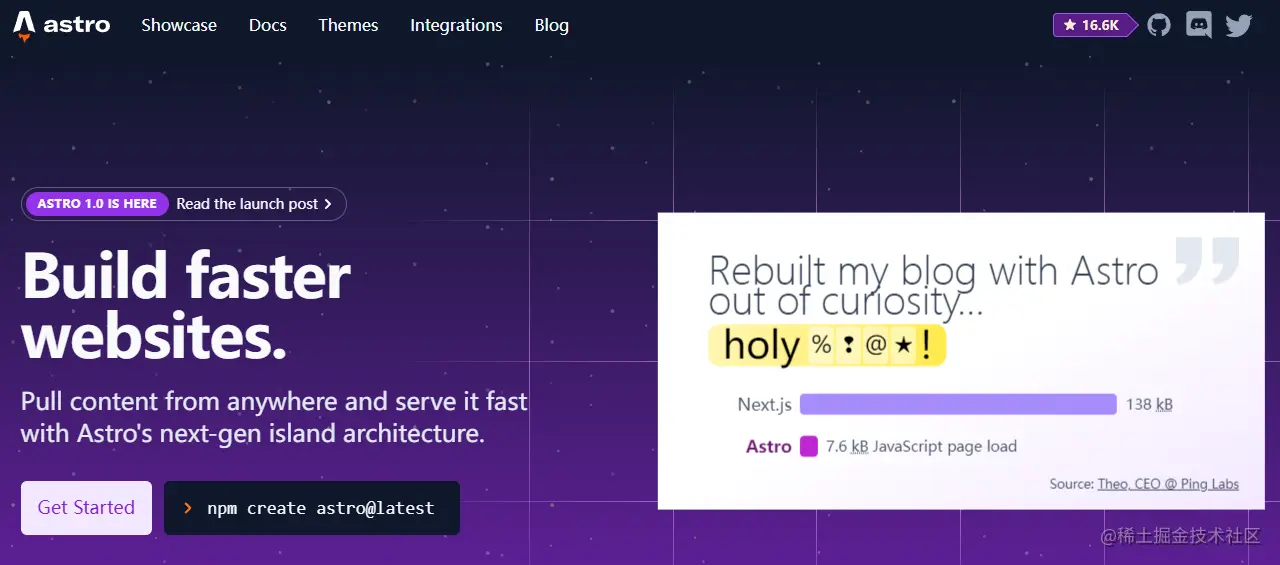
Task: Click the npm create astro@latest command box
Action: (312, 508)
